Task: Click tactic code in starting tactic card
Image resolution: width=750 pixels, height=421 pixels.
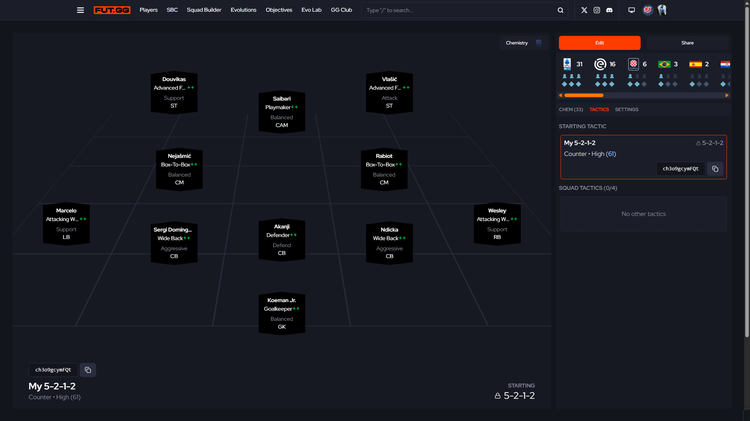Action: pos(680,169)
